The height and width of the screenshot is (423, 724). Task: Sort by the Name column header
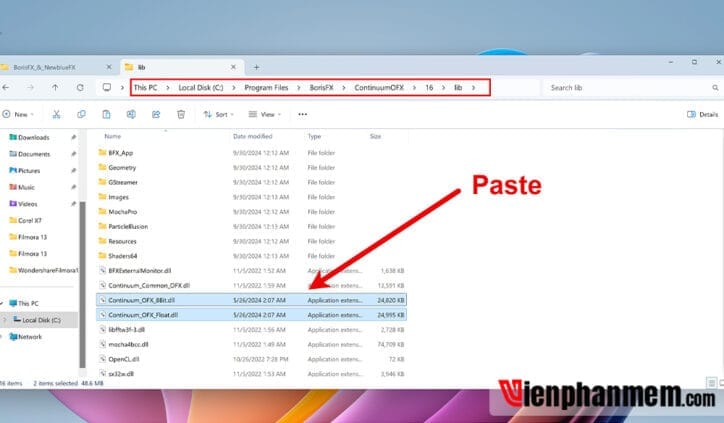coord(113,136)
